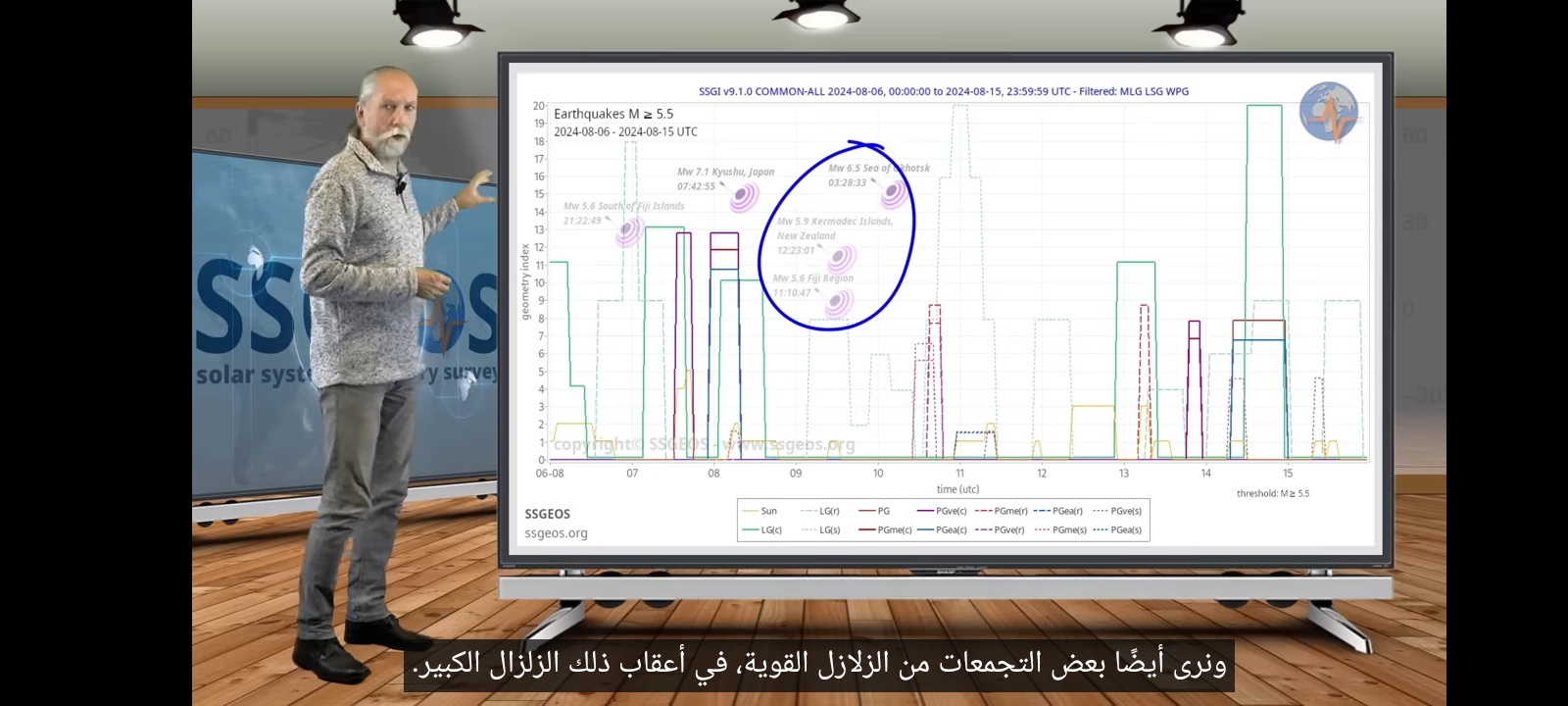Viewport: 1568px width, 706px height.
Task: Click the '2024-08-06 - 2024-08-15 UTC' date range
Action: [625, 131]
